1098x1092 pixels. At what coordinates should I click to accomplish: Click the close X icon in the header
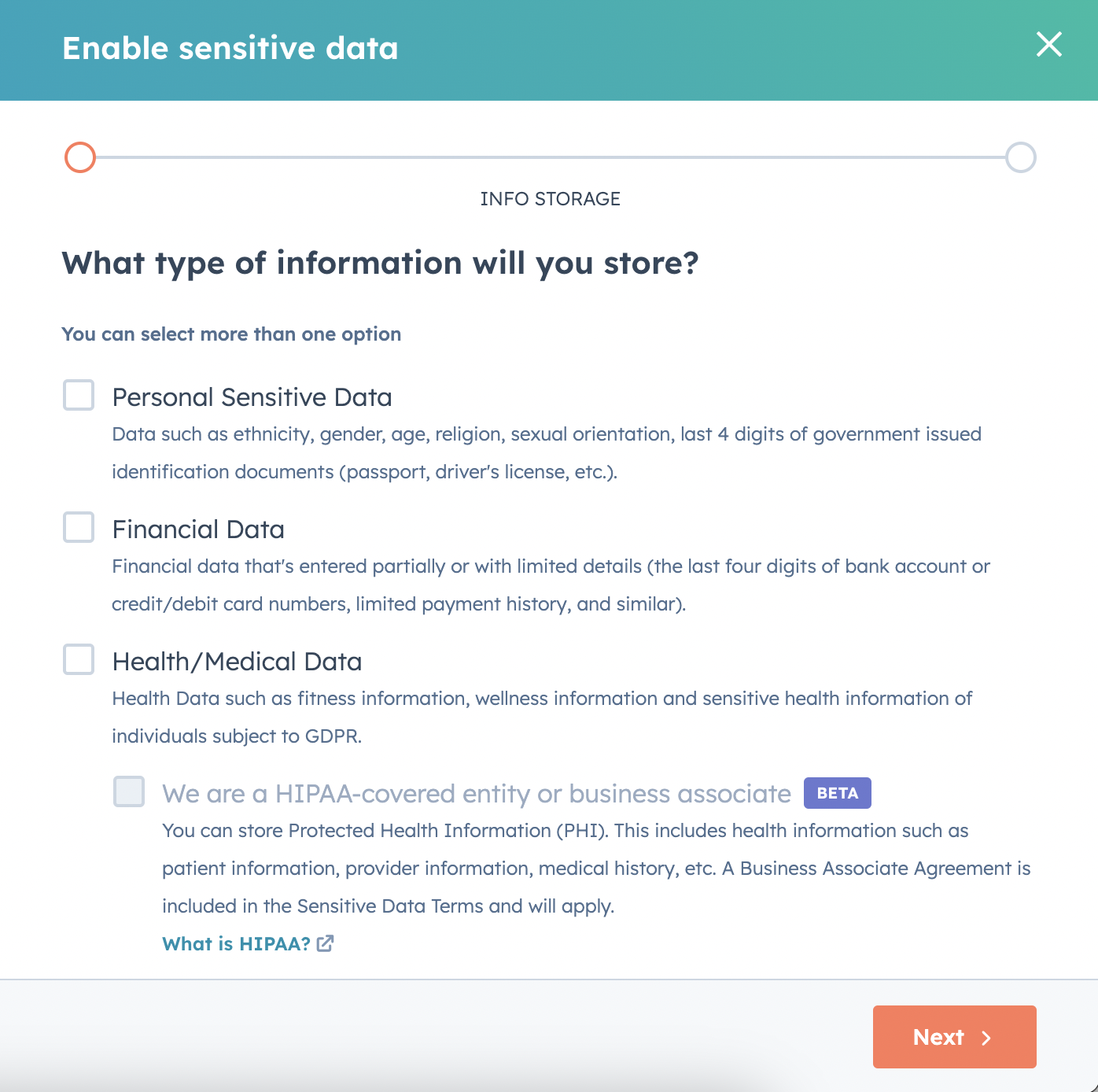[x=1048, y=46]
